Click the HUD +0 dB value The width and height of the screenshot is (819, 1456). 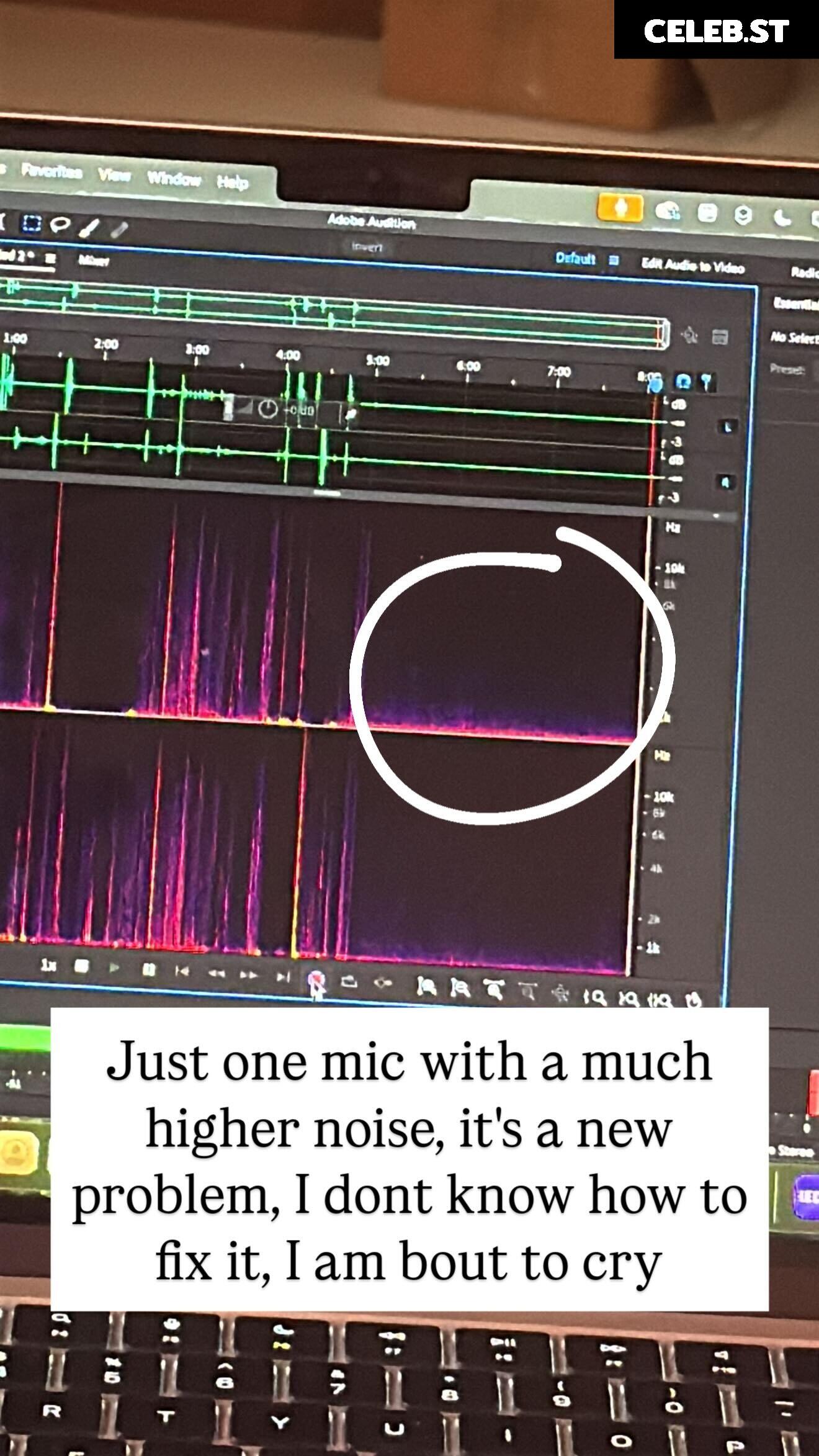point(300,411)
